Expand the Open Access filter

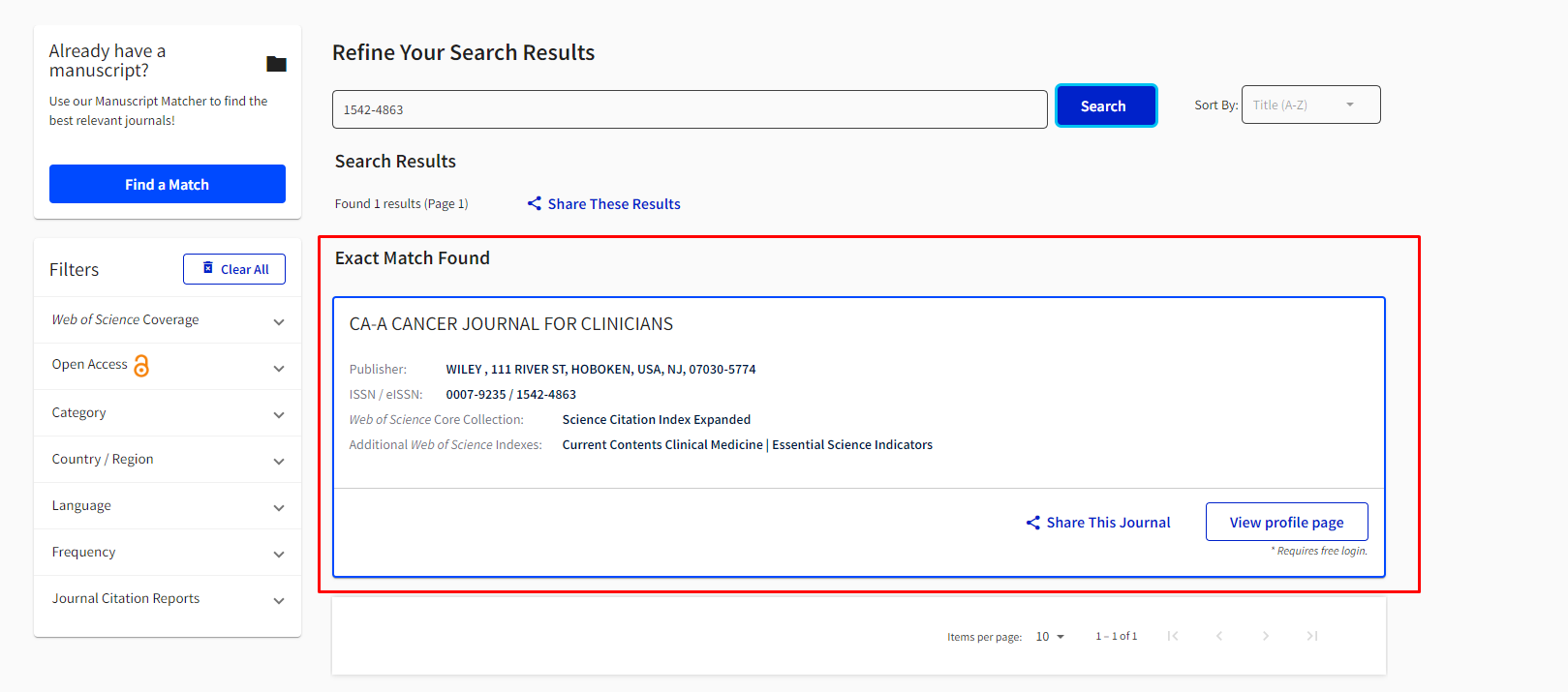tap(168, 367)
